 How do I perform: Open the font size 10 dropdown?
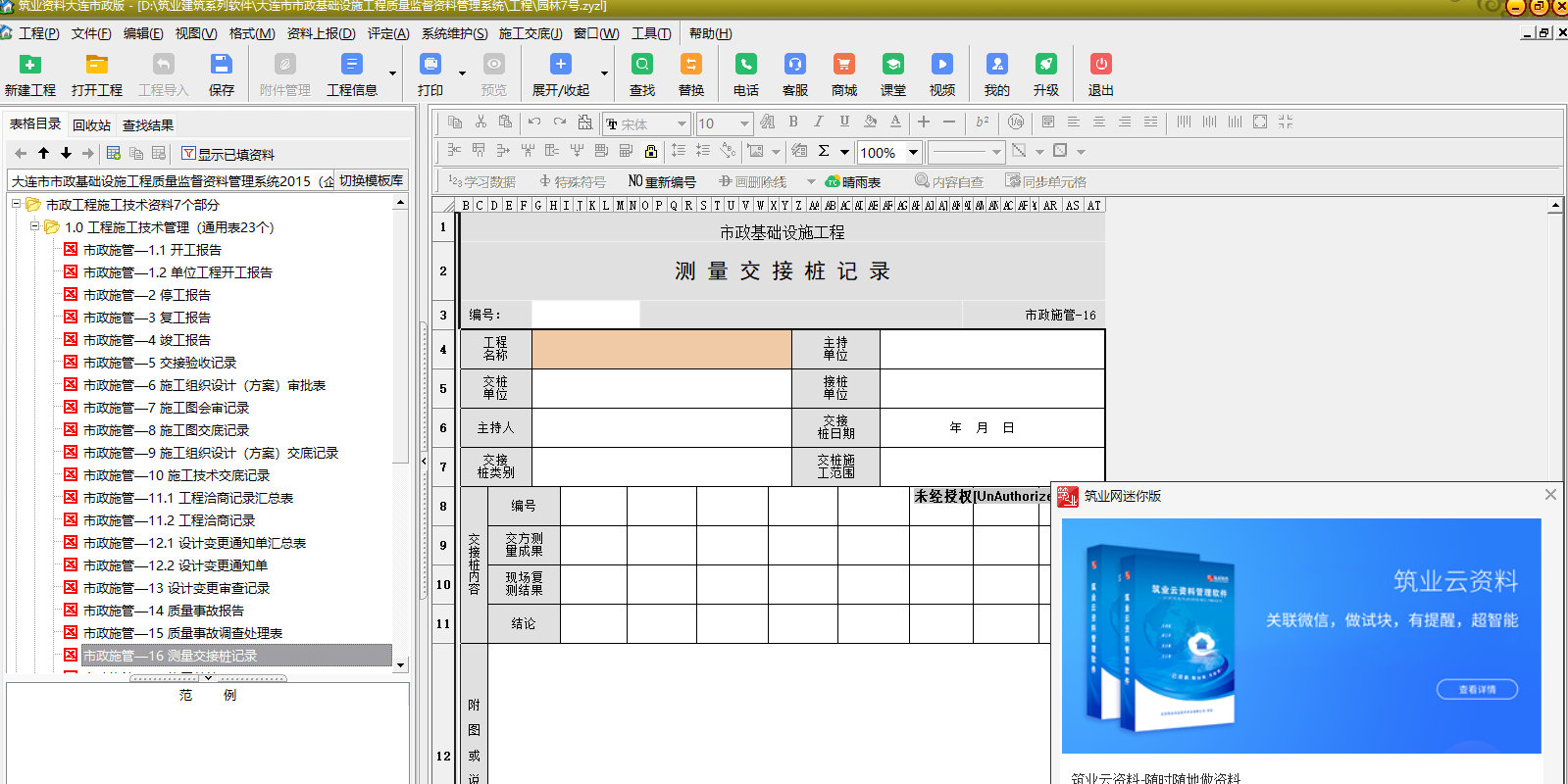click(744, 123)
